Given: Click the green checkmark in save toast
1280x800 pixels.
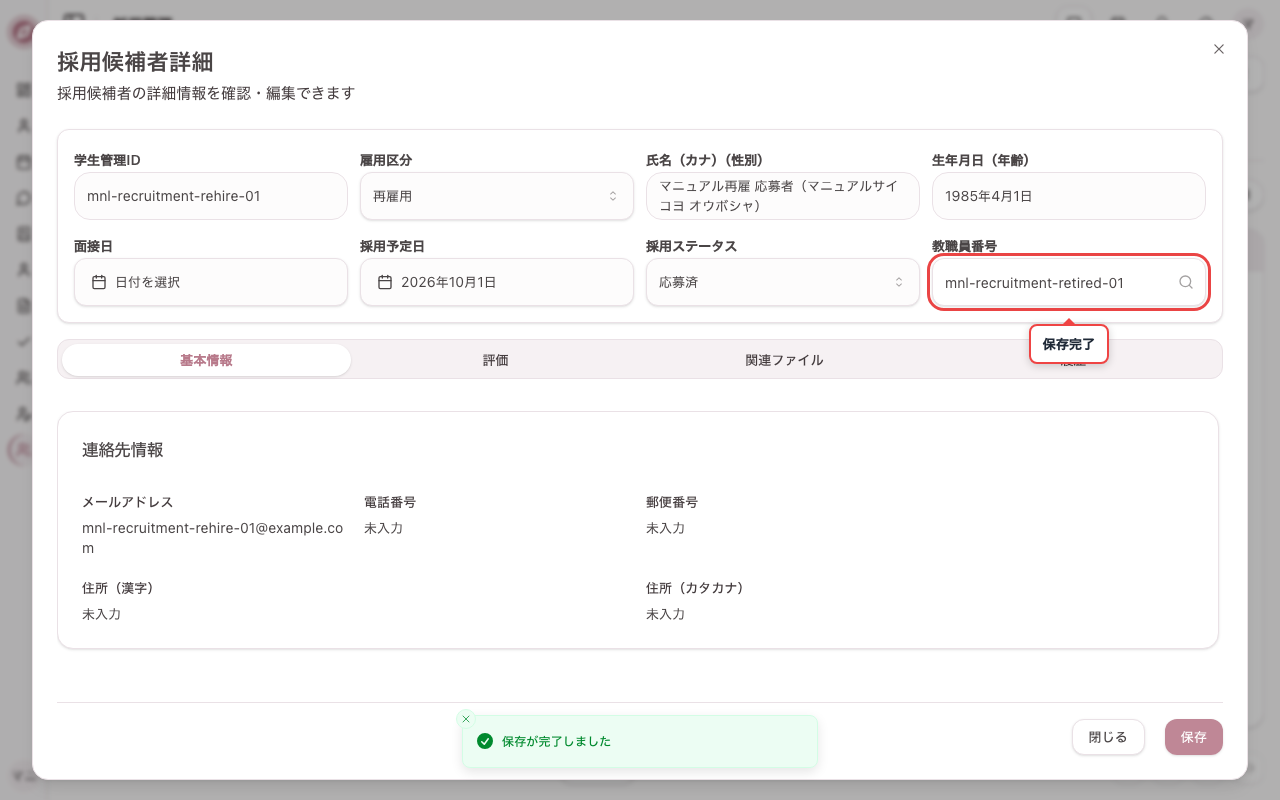Looking at the screenshot, I should click(x=485, y=741).
